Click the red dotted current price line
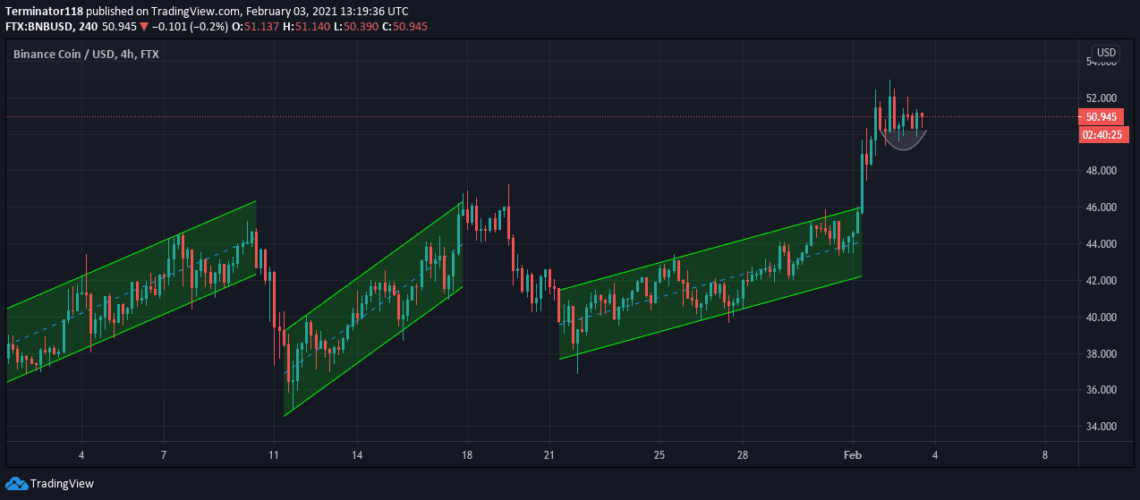This screenshot has height=500, width=1140. (x=500, y=117)
